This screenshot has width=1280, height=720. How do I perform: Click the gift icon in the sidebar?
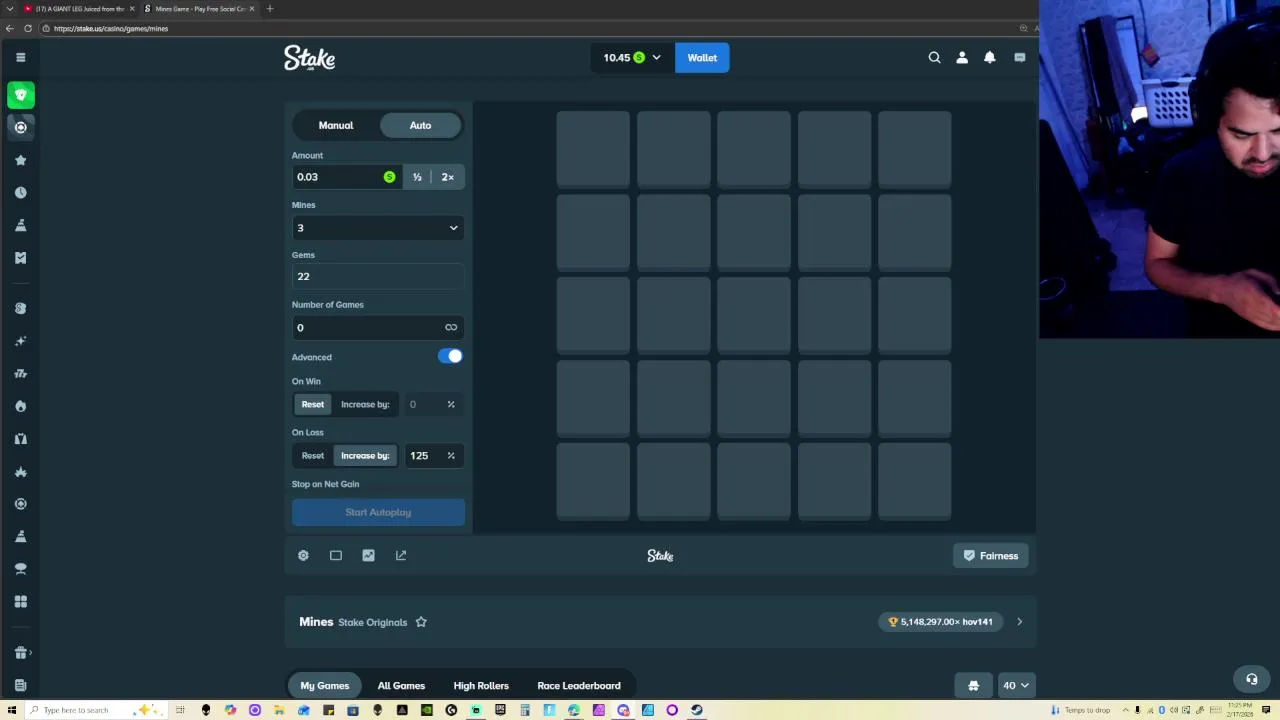pyautogui.click(x=20, y=653)
